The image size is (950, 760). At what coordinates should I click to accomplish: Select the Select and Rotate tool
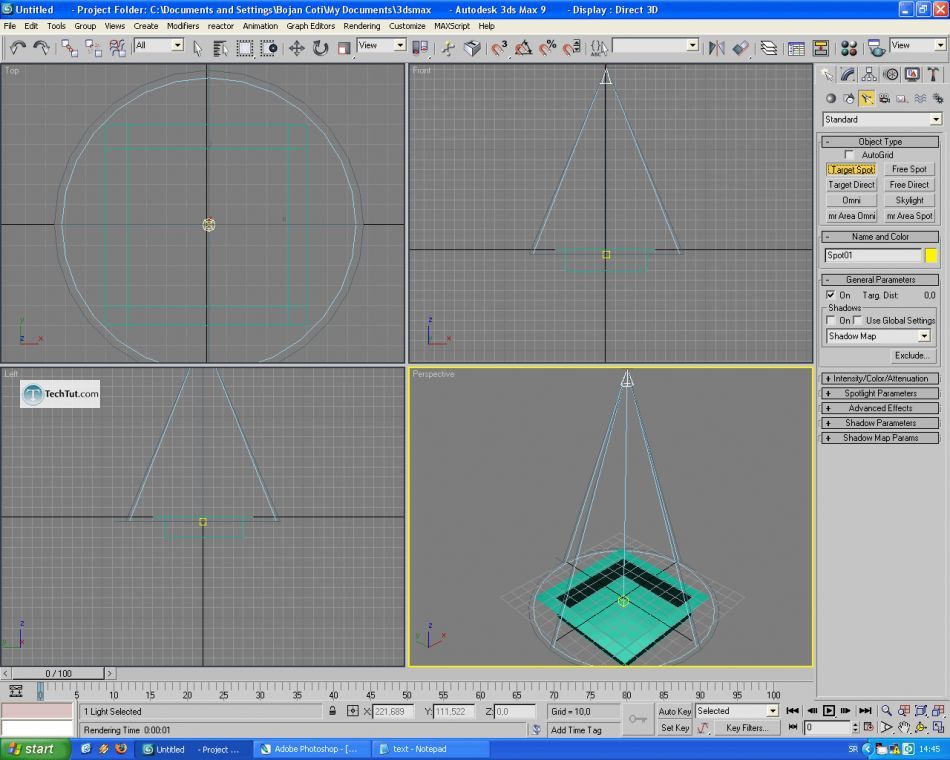320,47
